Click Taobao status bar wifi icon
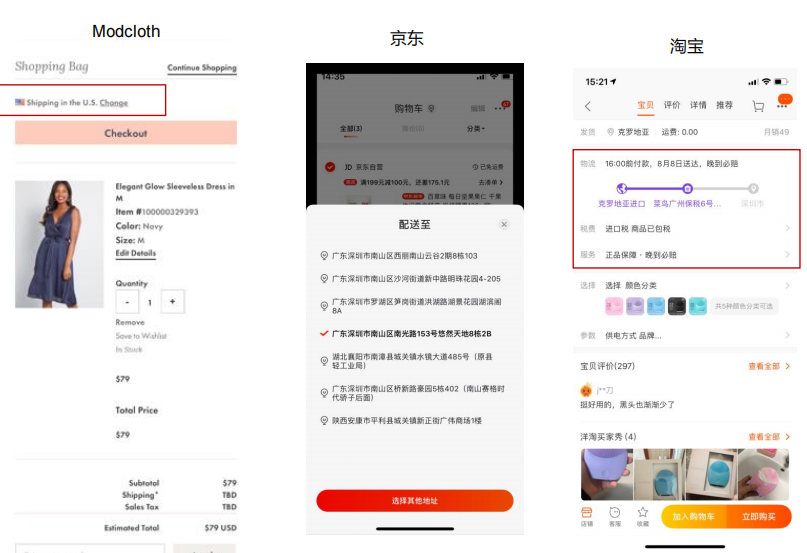 [766, 81]
